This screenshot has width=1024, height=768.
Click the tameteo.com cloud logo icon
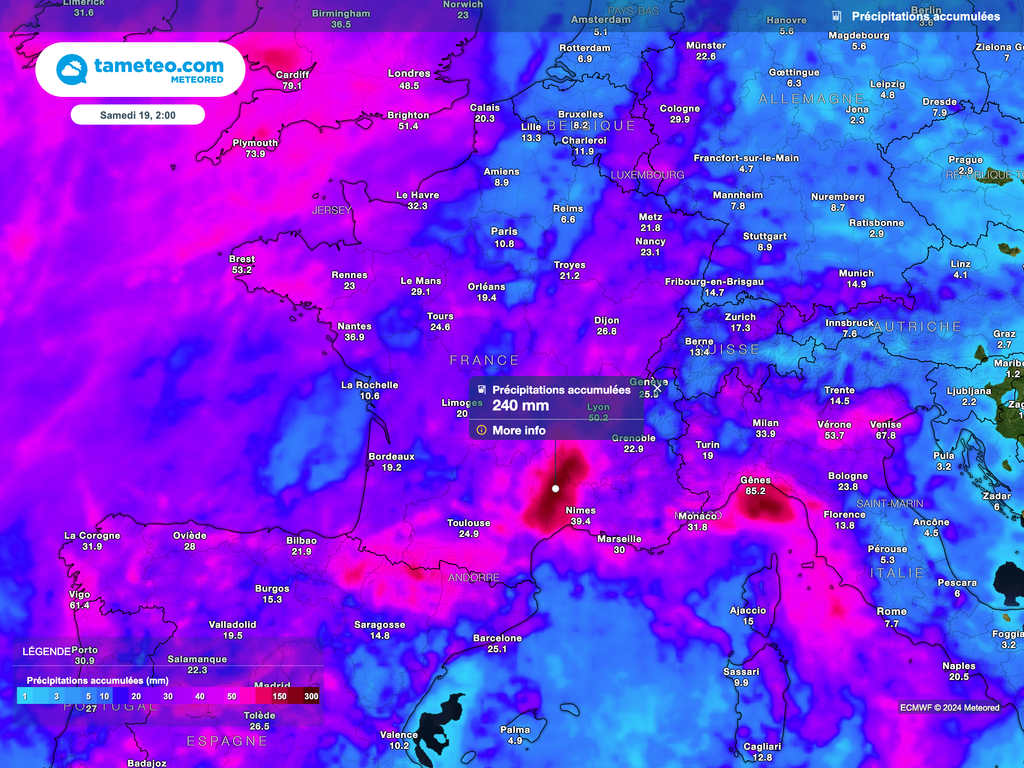[72, 69]
